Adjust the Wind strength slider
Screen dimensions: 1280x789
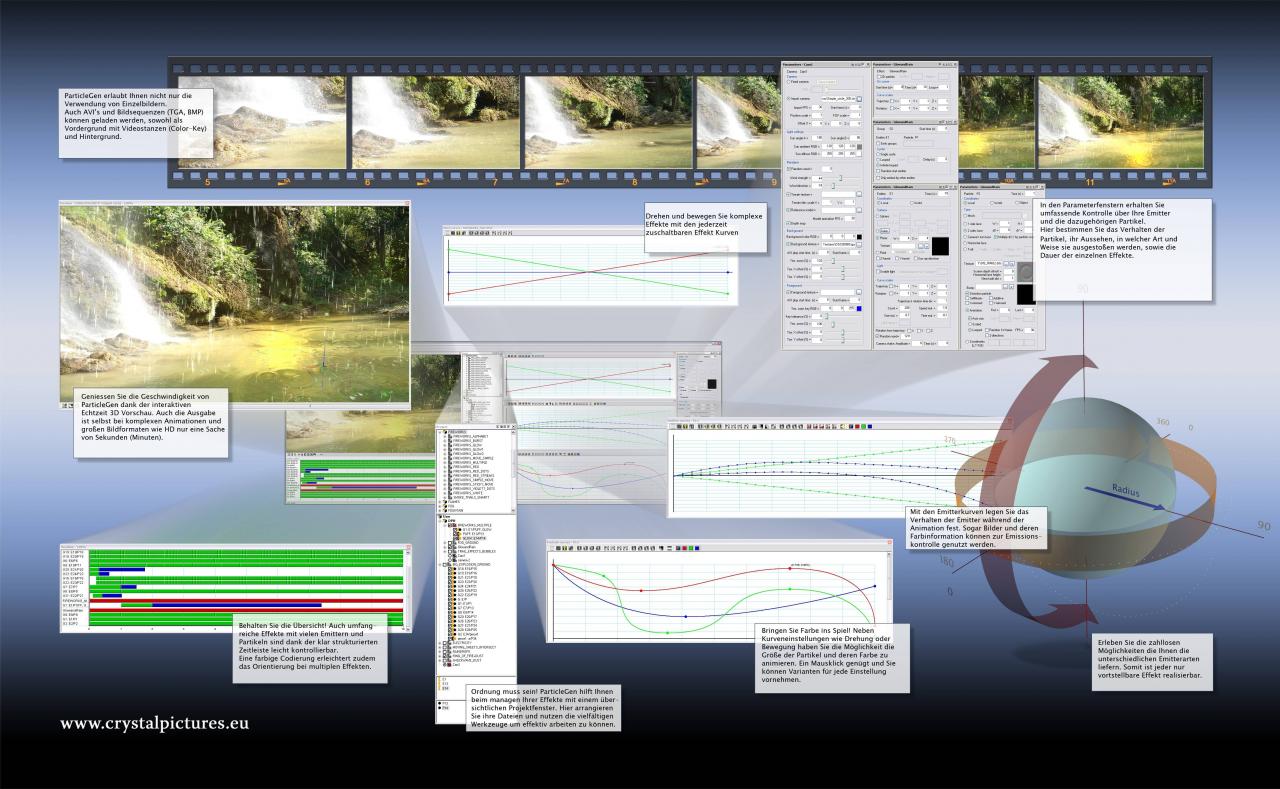point(841,178)
